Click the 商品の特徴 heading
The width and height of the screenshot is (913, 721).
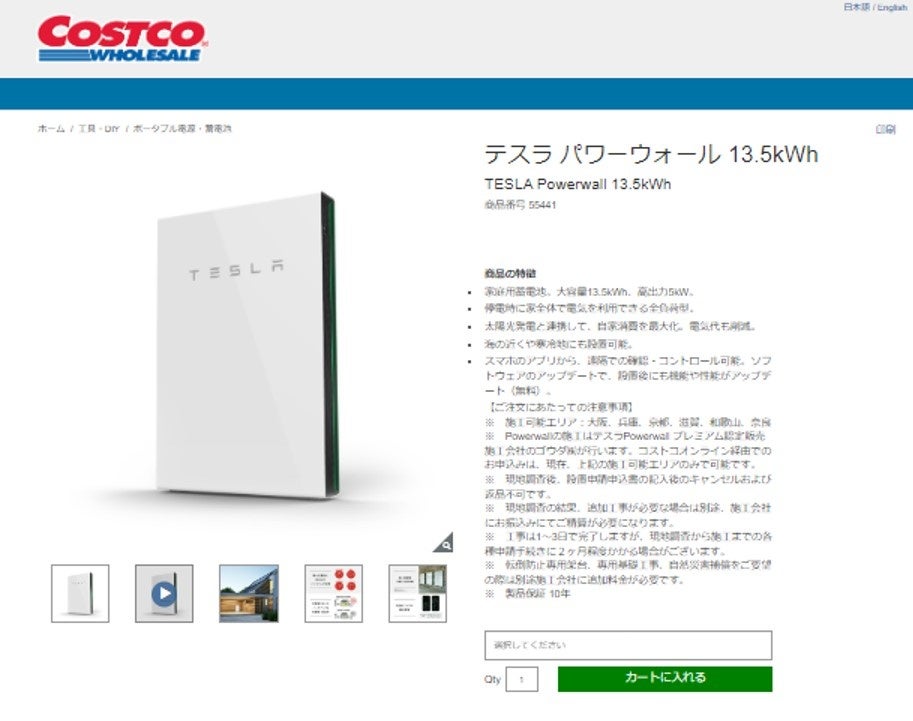pos(510,273)
